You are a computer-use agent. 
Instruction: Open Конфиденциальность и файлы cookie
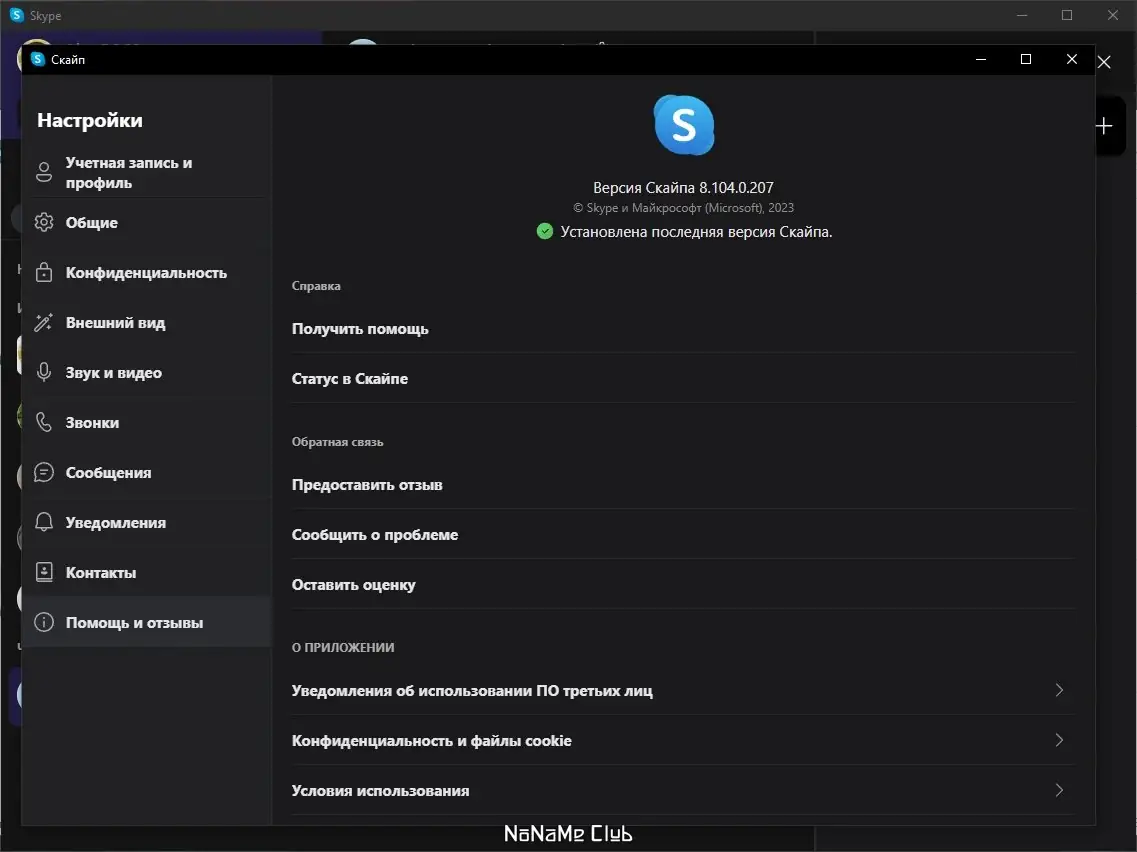(683, 740)
